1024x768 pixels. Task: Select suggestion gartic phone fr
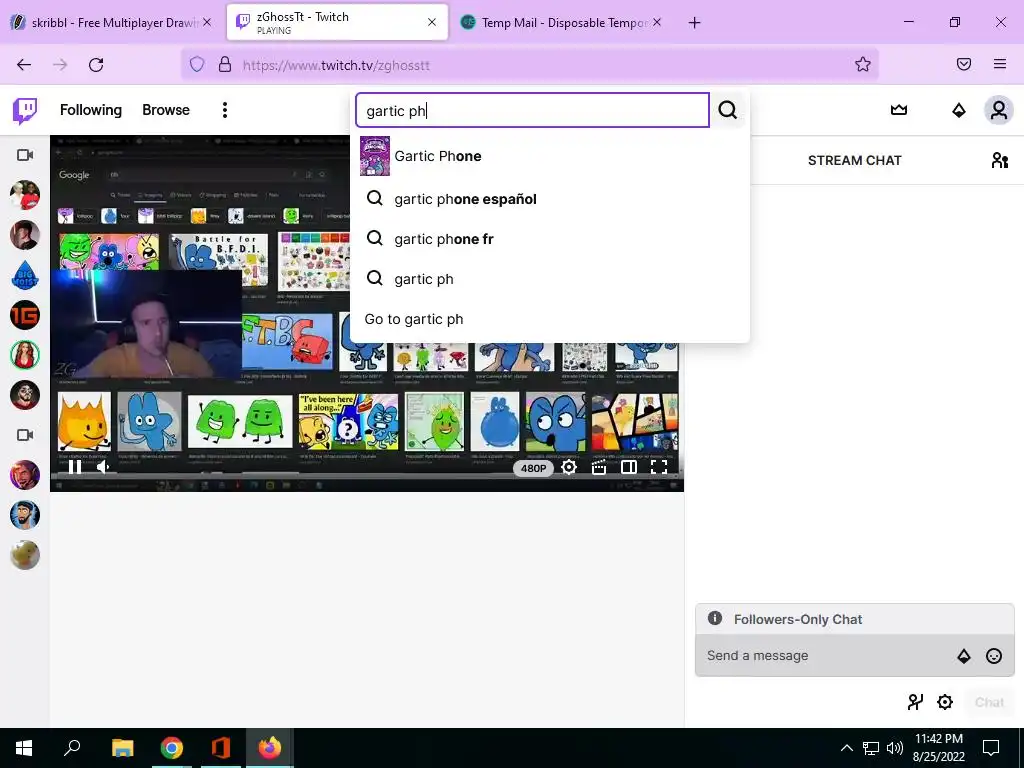coord(549,239)
